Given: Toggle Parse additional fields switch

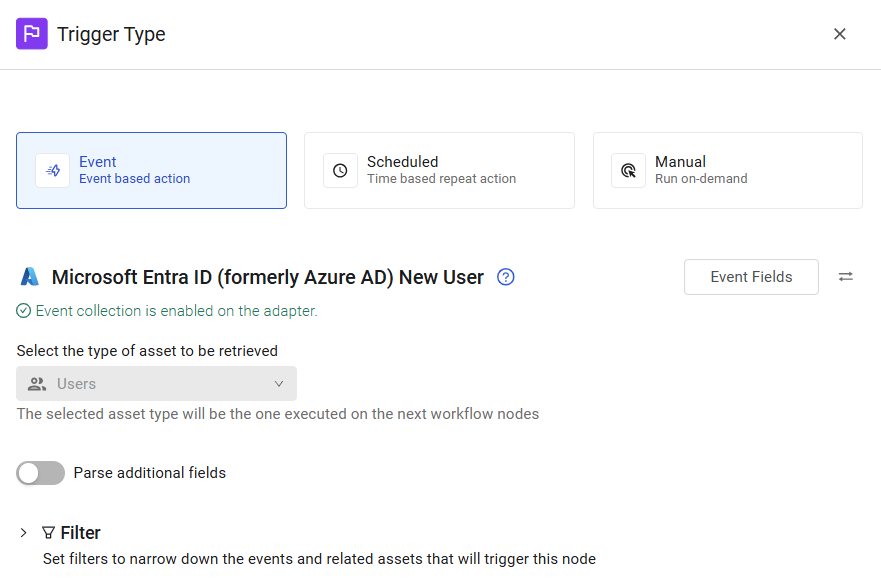Looking at the screenshot, I should (x=40, y=473).
